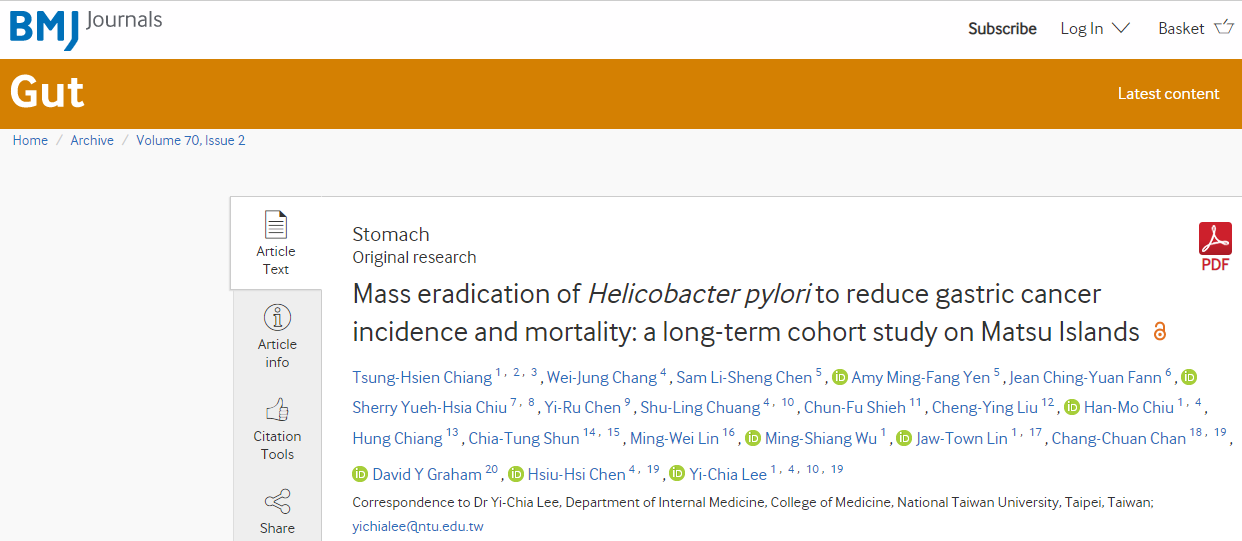
Task: Expand the Log In dropdown
Action: pos(1095,28)
